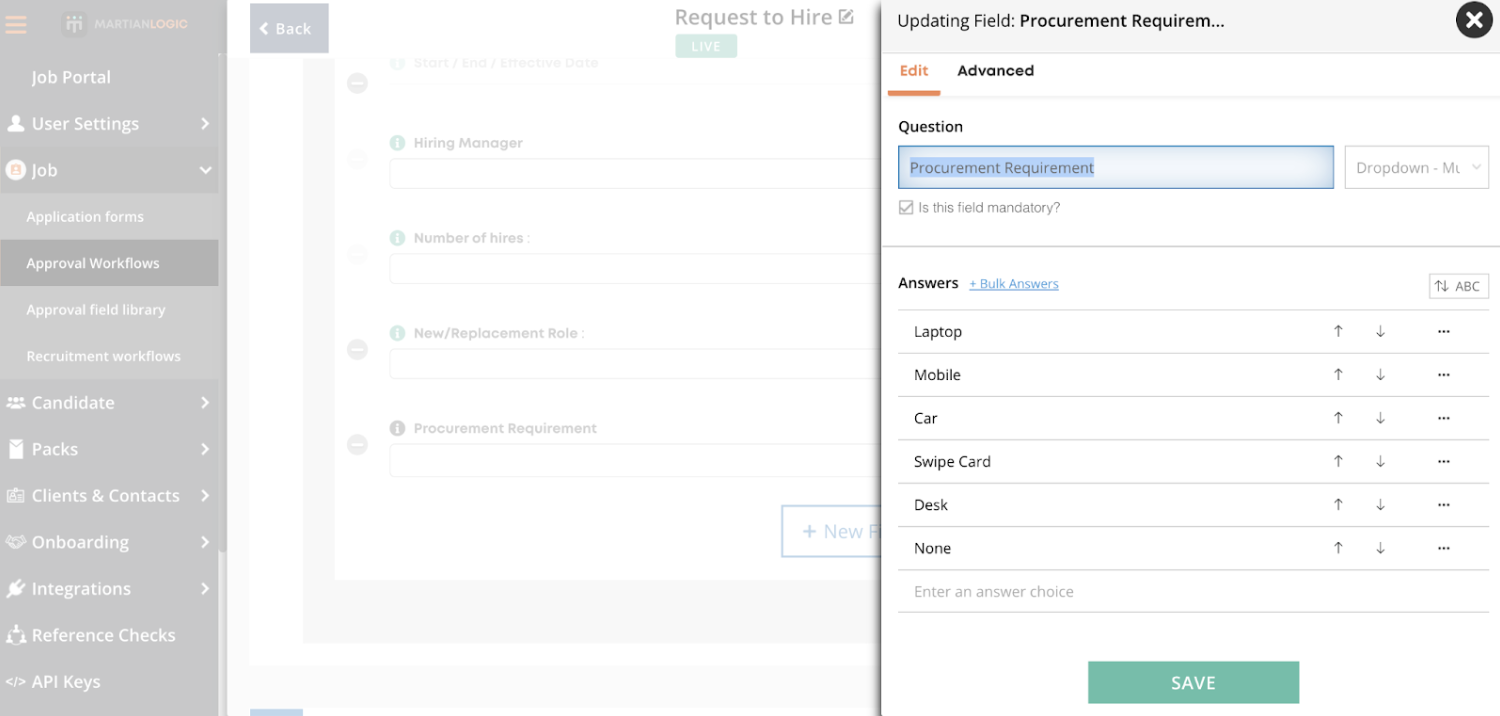Click the SAVE button

pos(1193,683)
